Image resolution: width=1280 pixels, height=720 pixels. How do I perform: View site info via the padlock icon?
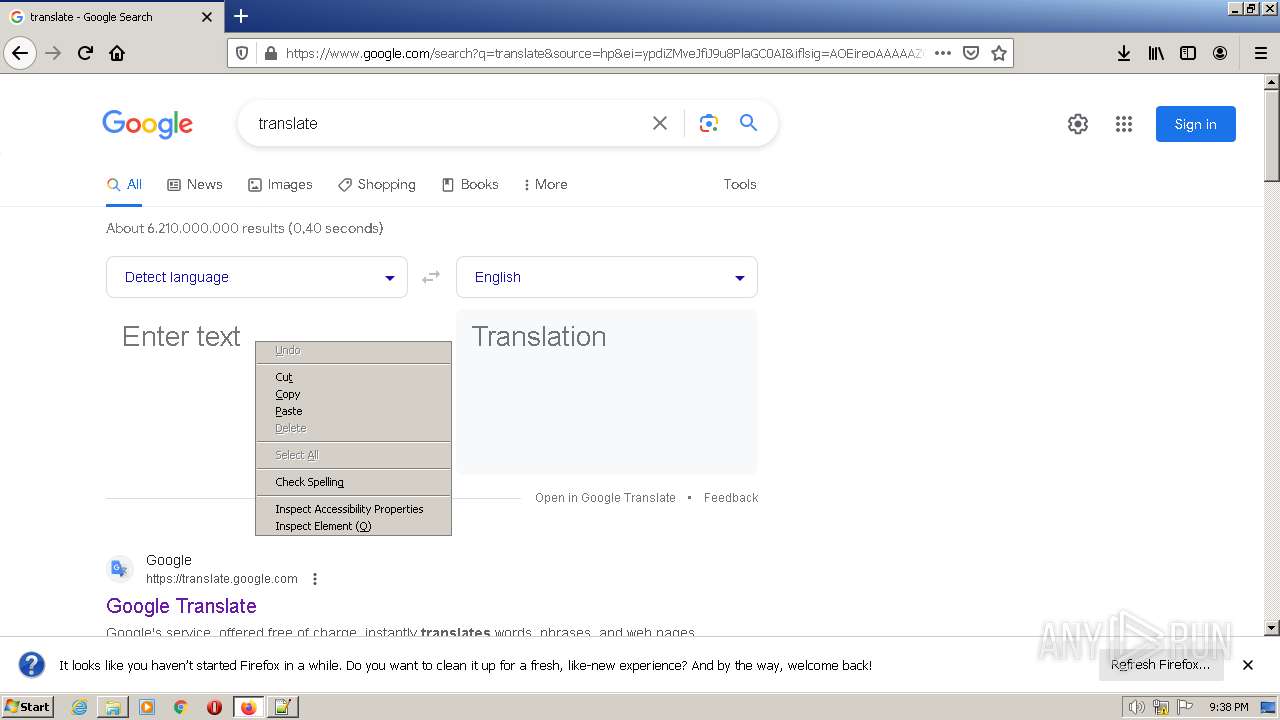tap(270, 54)
